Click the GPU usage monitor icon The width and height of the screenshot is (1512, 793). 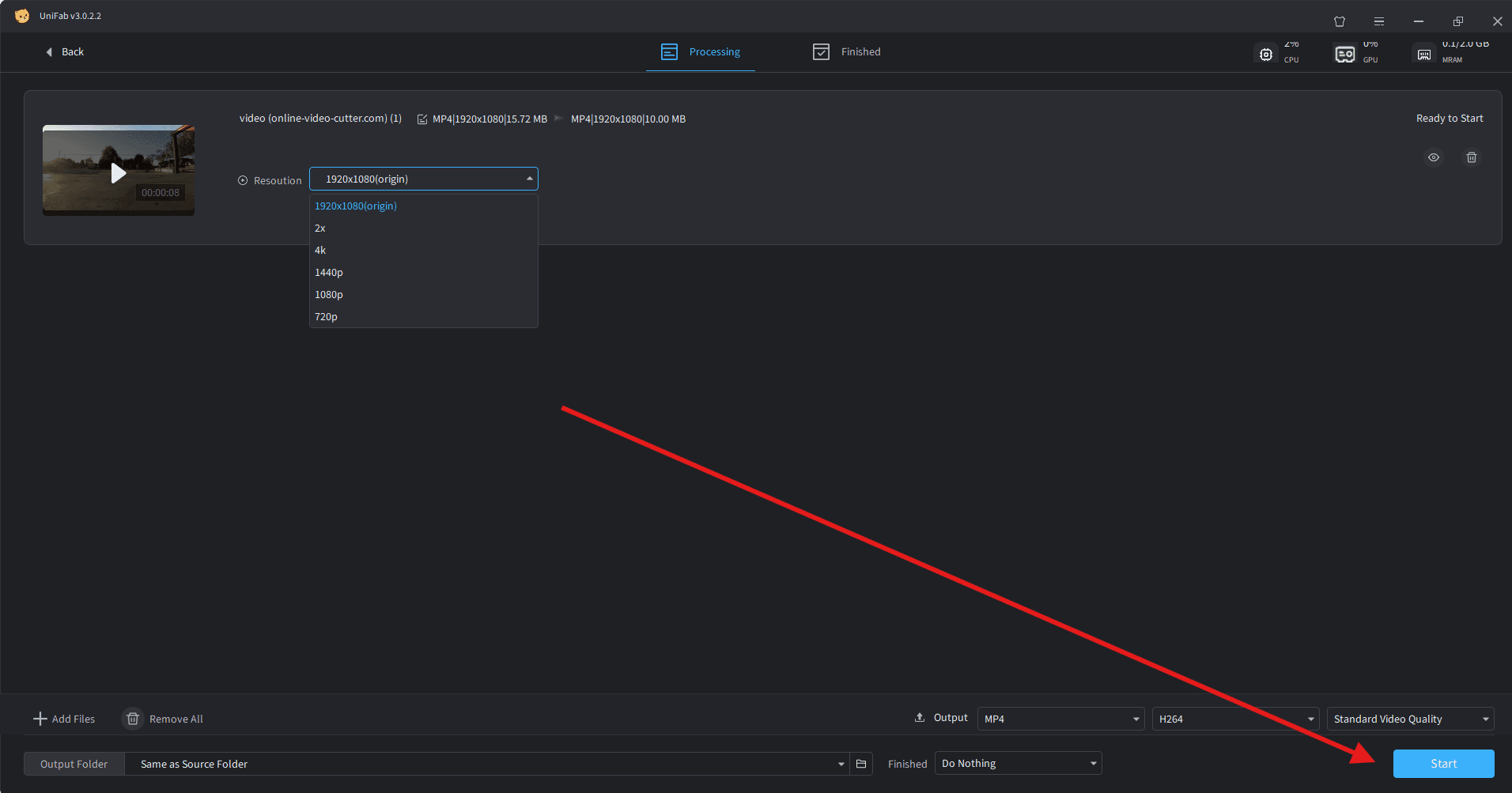pyautogui.click(x=1344, y=54)
